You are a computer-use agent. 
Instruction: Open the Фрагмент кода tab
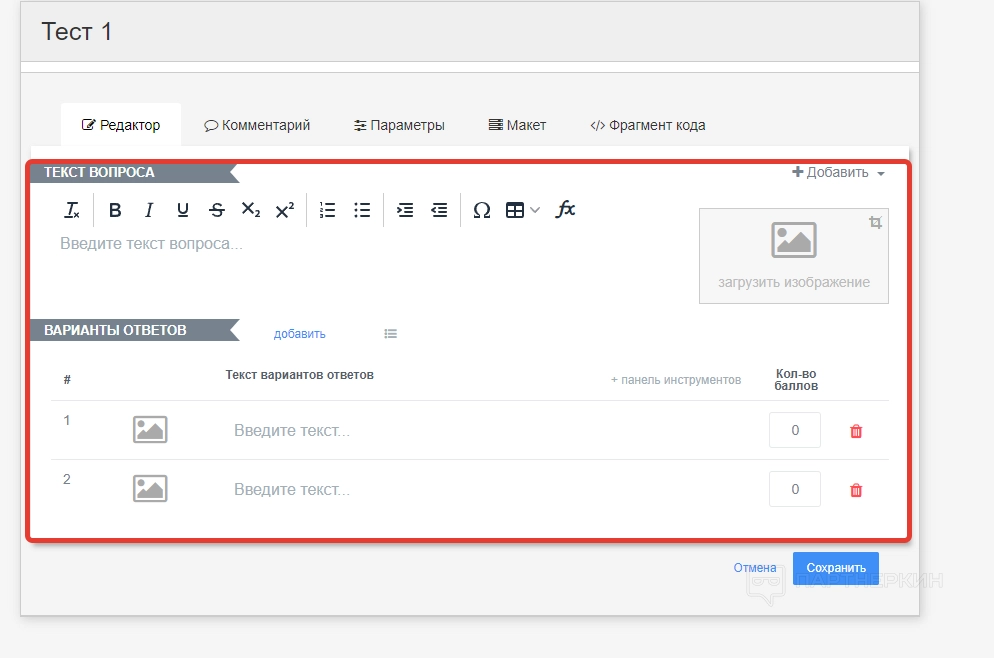pyautogui.click(x=648, y=125)
